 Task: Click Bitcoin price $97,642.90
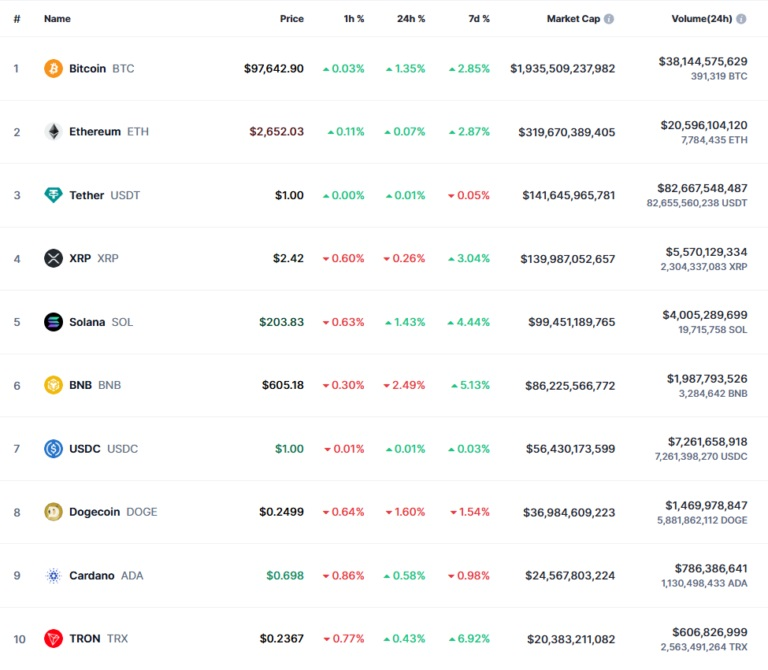[274, 68]
